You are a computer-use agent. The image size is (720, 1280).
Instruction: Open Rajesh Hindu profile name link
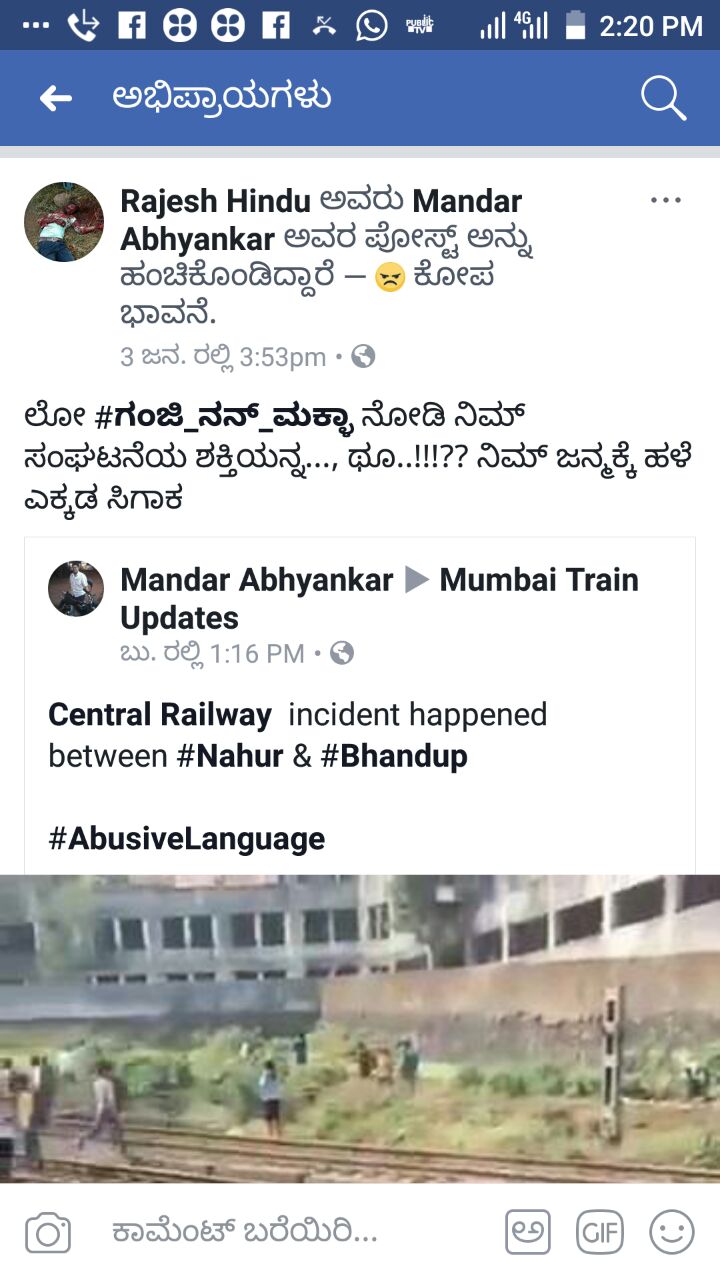coord(216,201)
